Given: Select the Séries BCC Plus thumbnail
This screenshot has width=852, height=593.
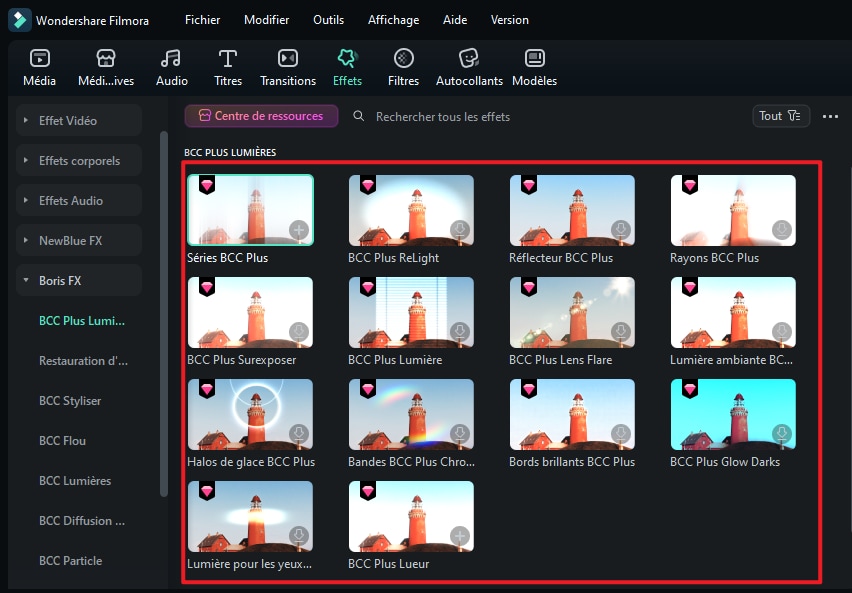Looking at the screenshot, I should 250,210.
